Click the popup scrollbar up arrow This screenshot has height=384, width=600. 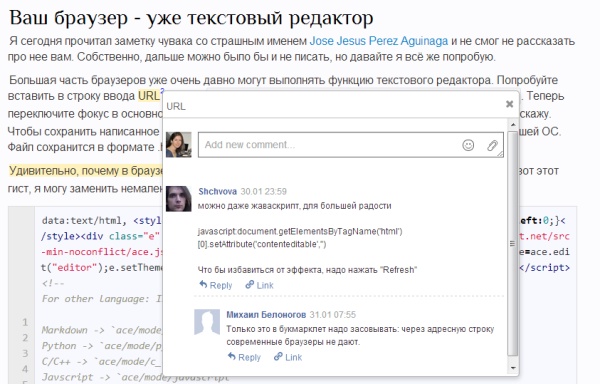point(513,125)
